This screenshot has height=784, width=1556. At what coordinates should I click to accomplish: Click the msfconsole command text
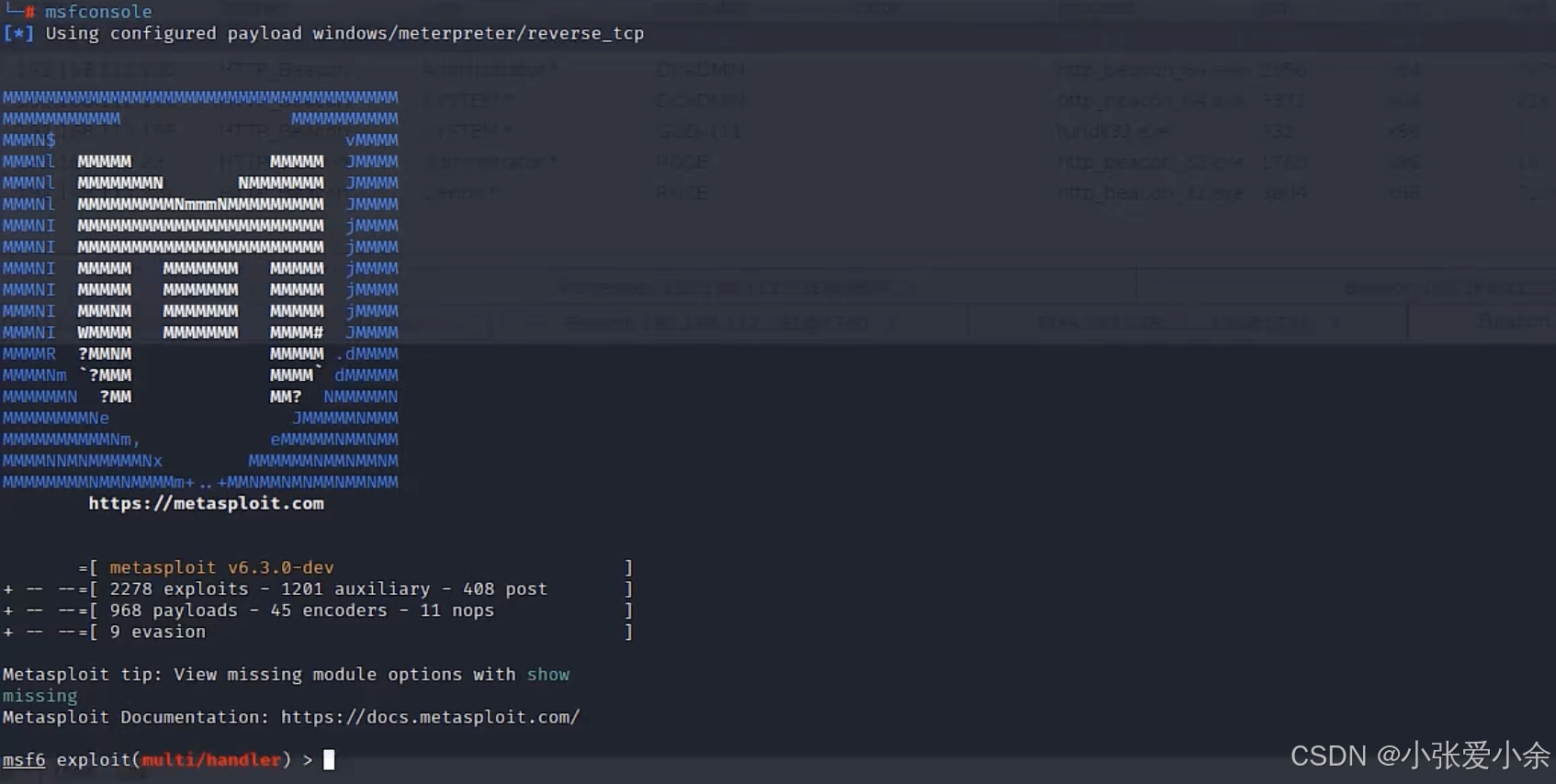tap(98, 11)
